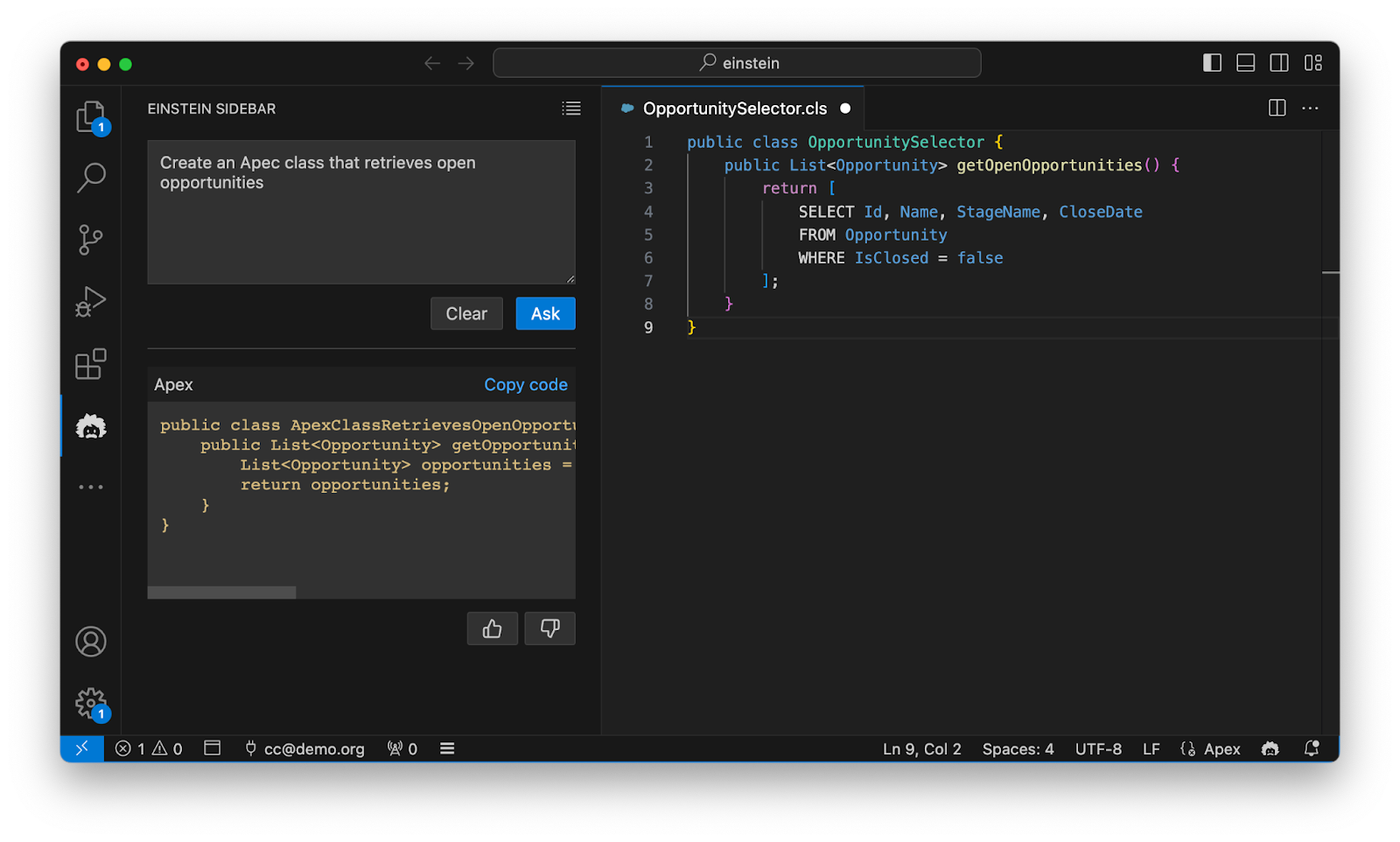Open the Customize Layout icon
The width and height of the screenshot is (1400, 842).
(1313, 63)
